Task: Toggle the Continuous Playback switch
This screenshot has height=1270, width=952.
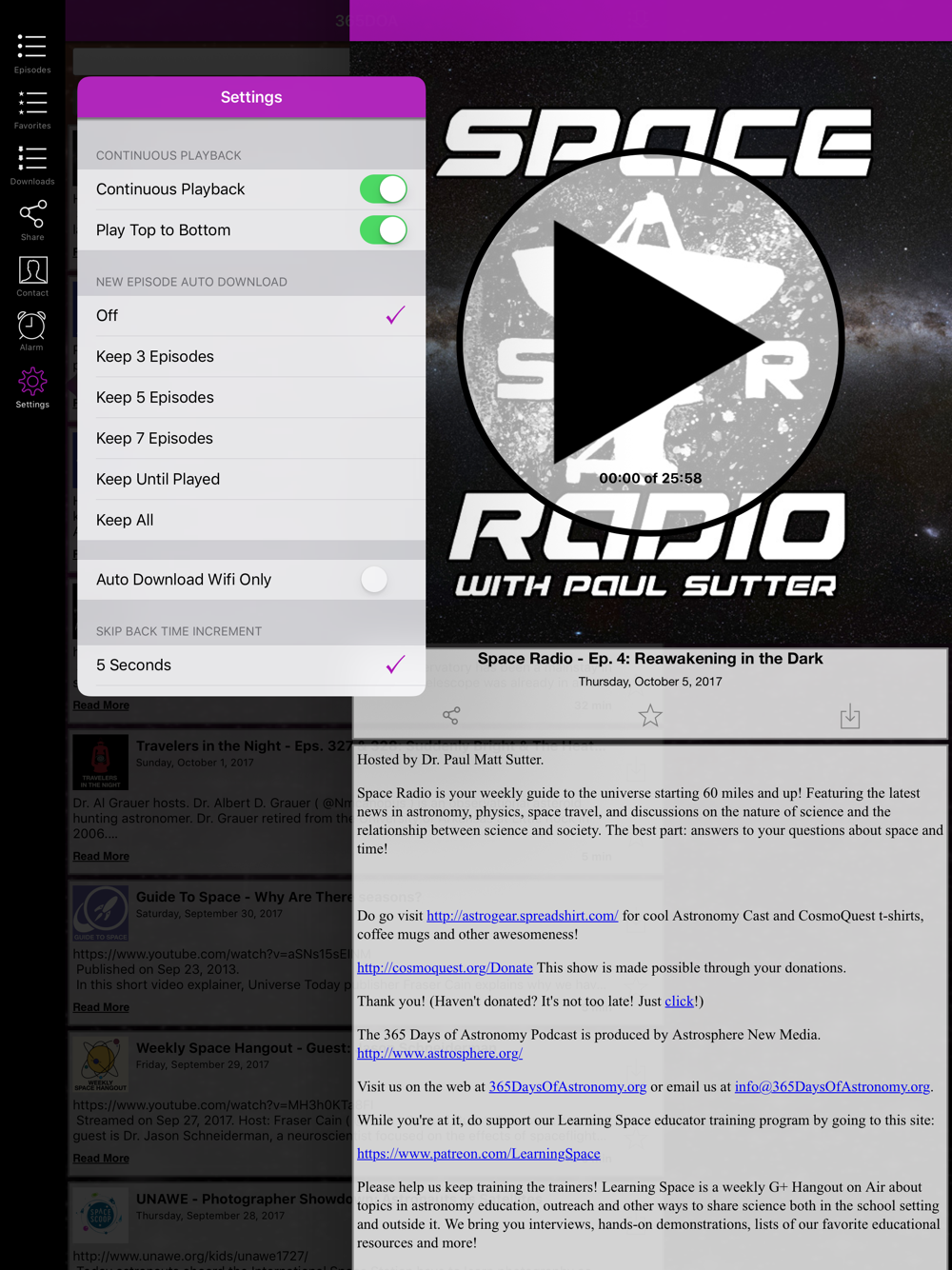Action: pyautogui.click(x=384, y=189)
